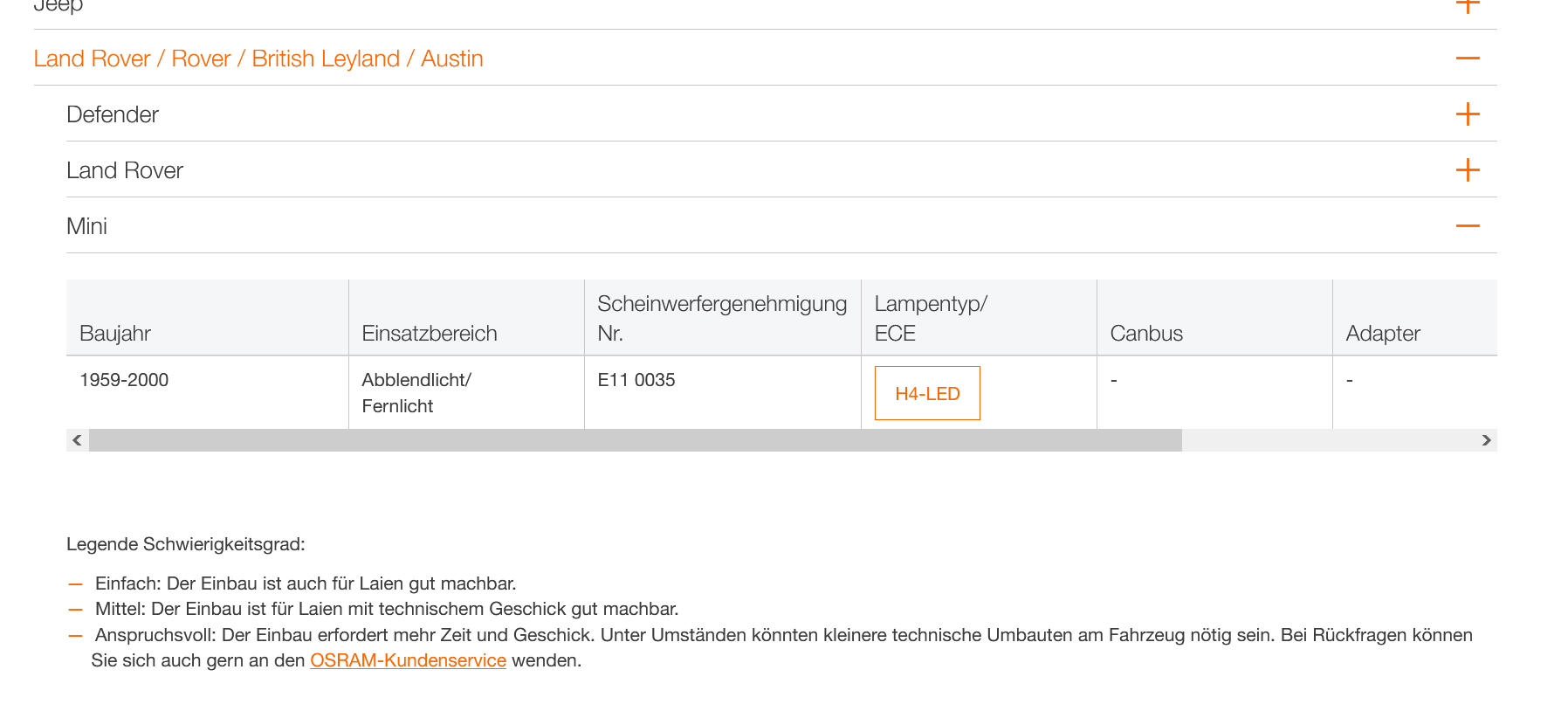Collapse the British Leyland section via minus icon
The image size is (1568, 718).
(1468, 59)
